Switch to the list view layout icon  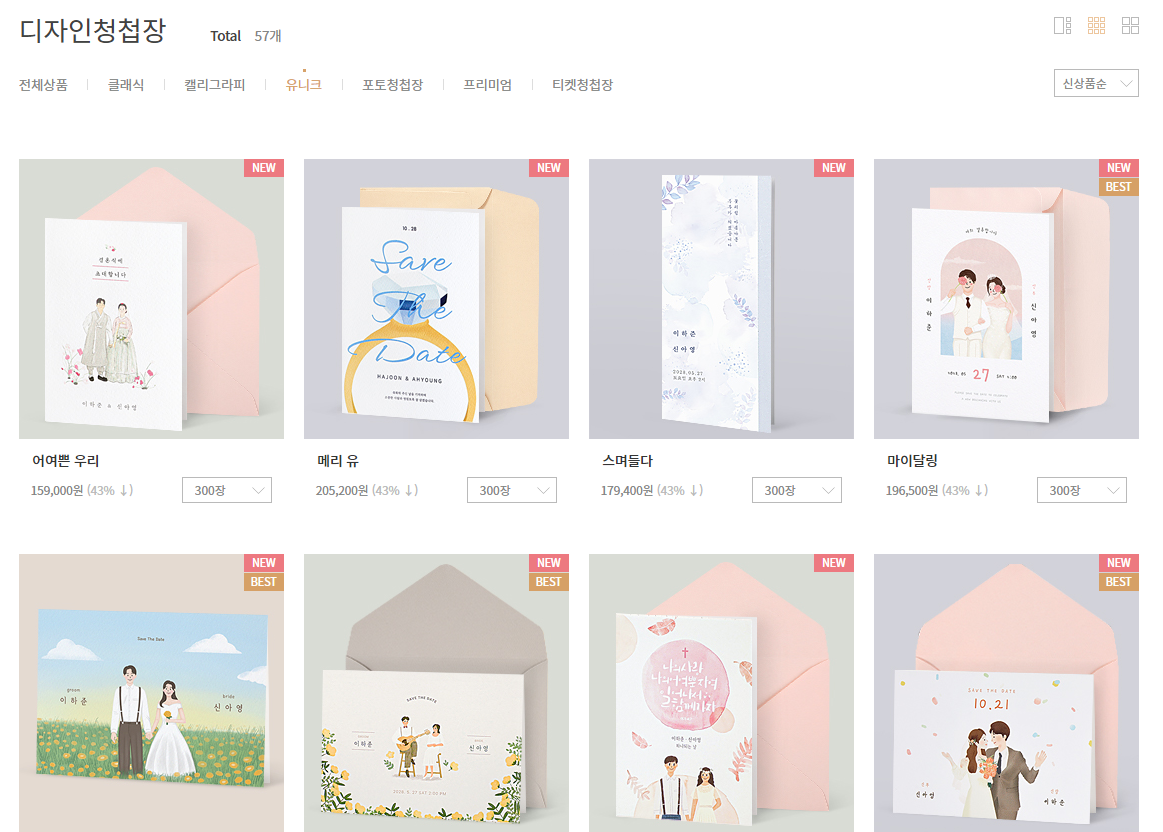click(x=1062, y=26)
